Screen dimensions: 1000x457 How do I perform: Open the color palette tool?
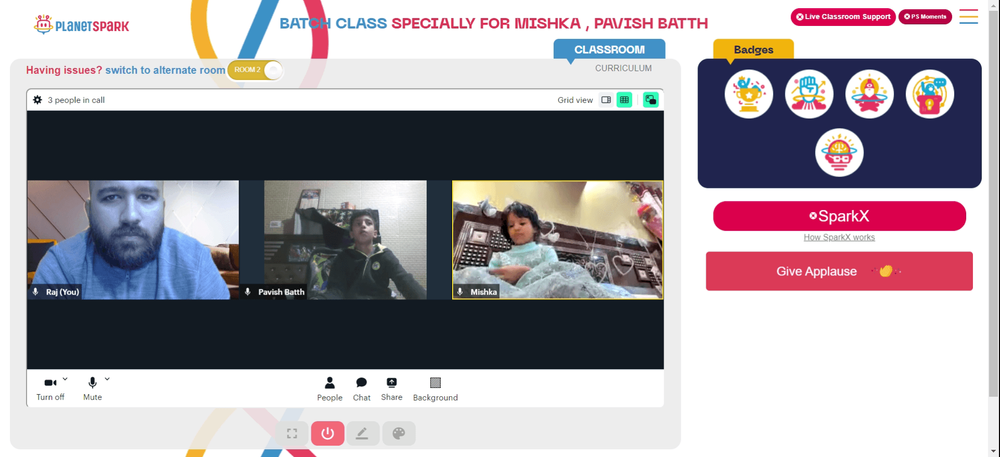399,433
